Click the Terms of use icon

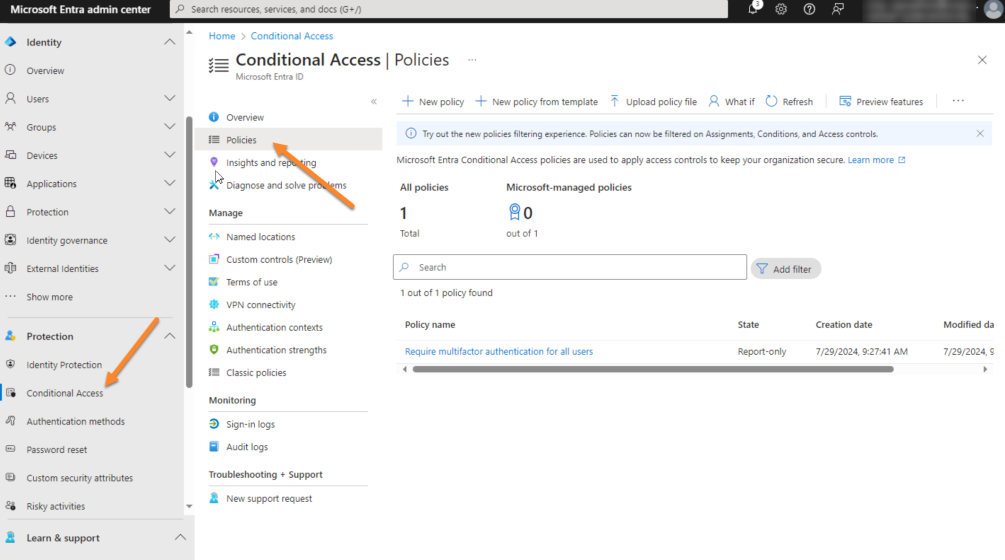click(214, 281)
